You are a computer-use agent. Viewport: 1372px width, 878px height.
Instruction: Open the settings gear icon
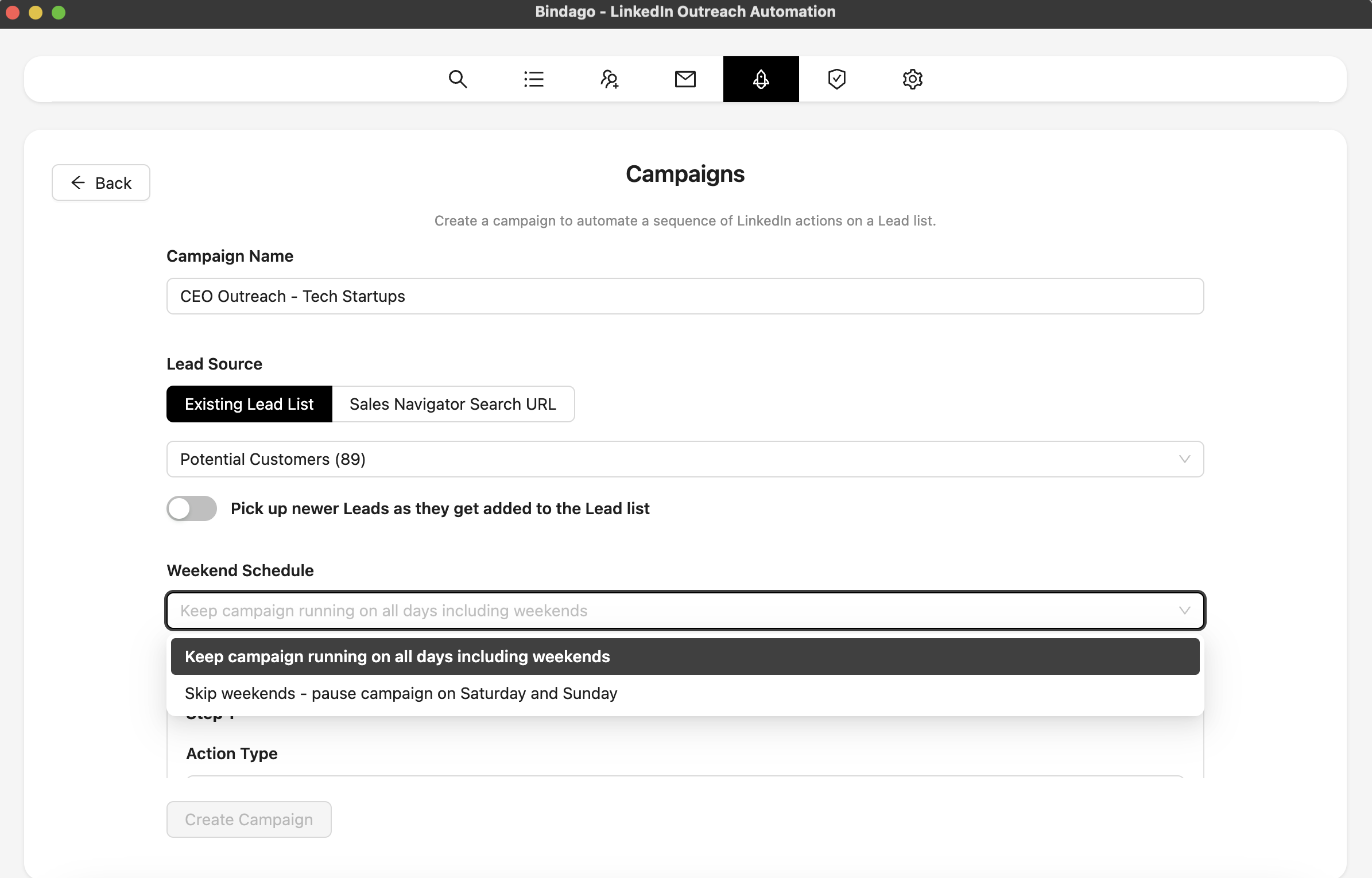coord(912,79)
